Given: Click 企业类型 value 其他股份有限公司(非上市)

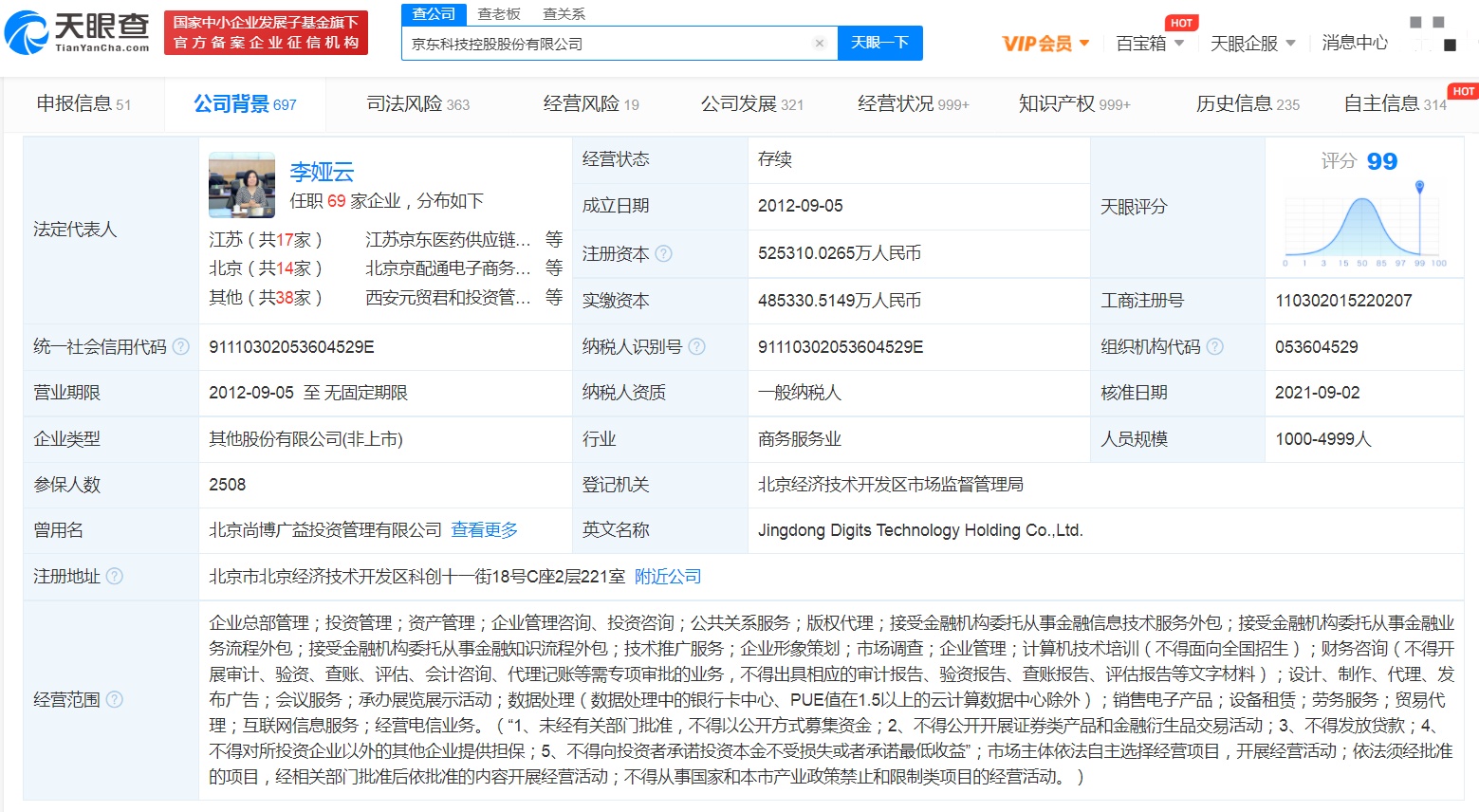Looking at the screenshot, I should pos(306,439).
